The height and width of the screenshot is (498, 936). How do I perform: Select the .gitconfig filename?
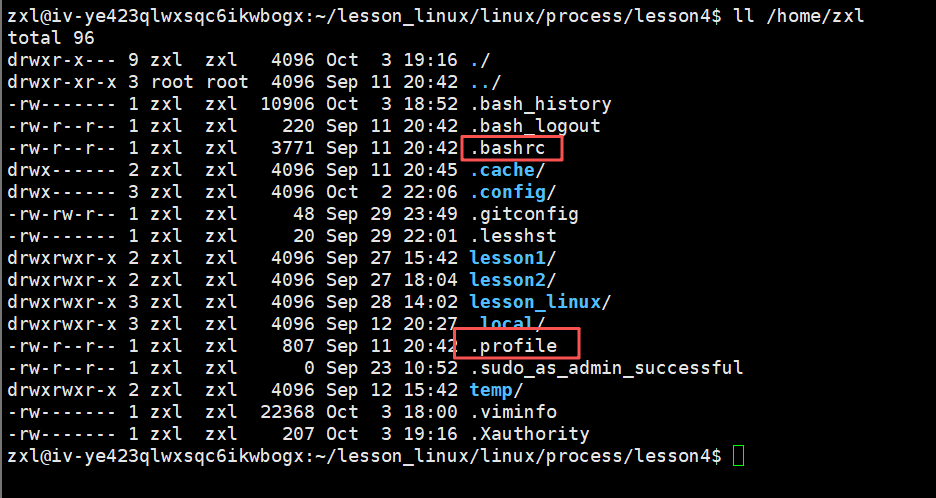tap(524, 214)
